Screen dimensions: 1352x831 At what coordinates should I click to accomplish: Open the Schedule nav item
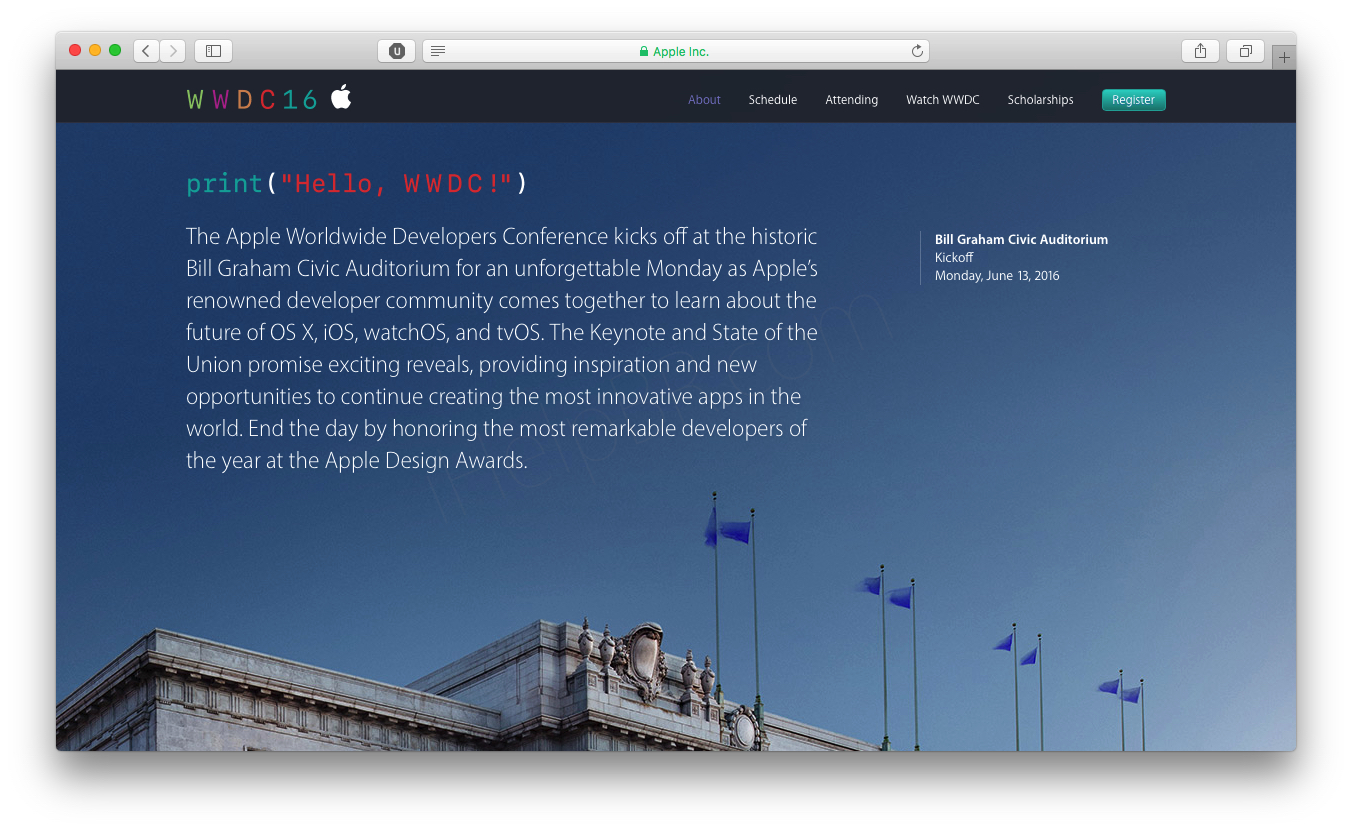click(773, 100)
